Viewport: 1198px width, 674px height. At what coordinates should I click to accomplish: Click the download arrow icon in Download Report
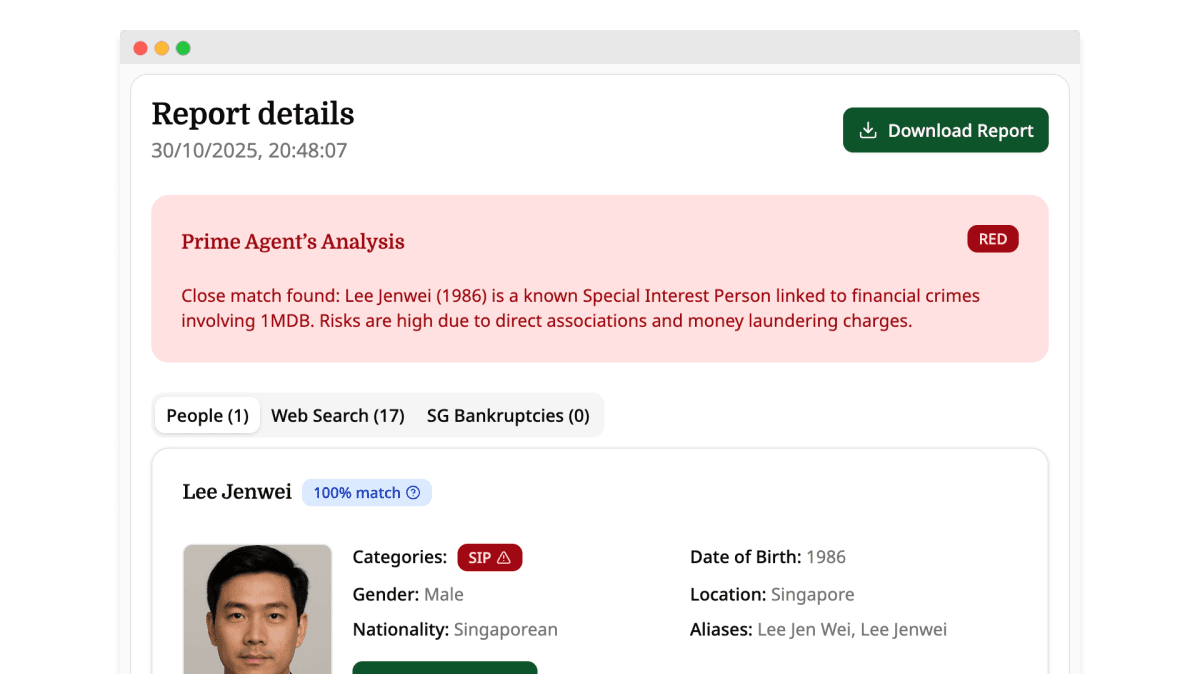(x=868, y=131)
